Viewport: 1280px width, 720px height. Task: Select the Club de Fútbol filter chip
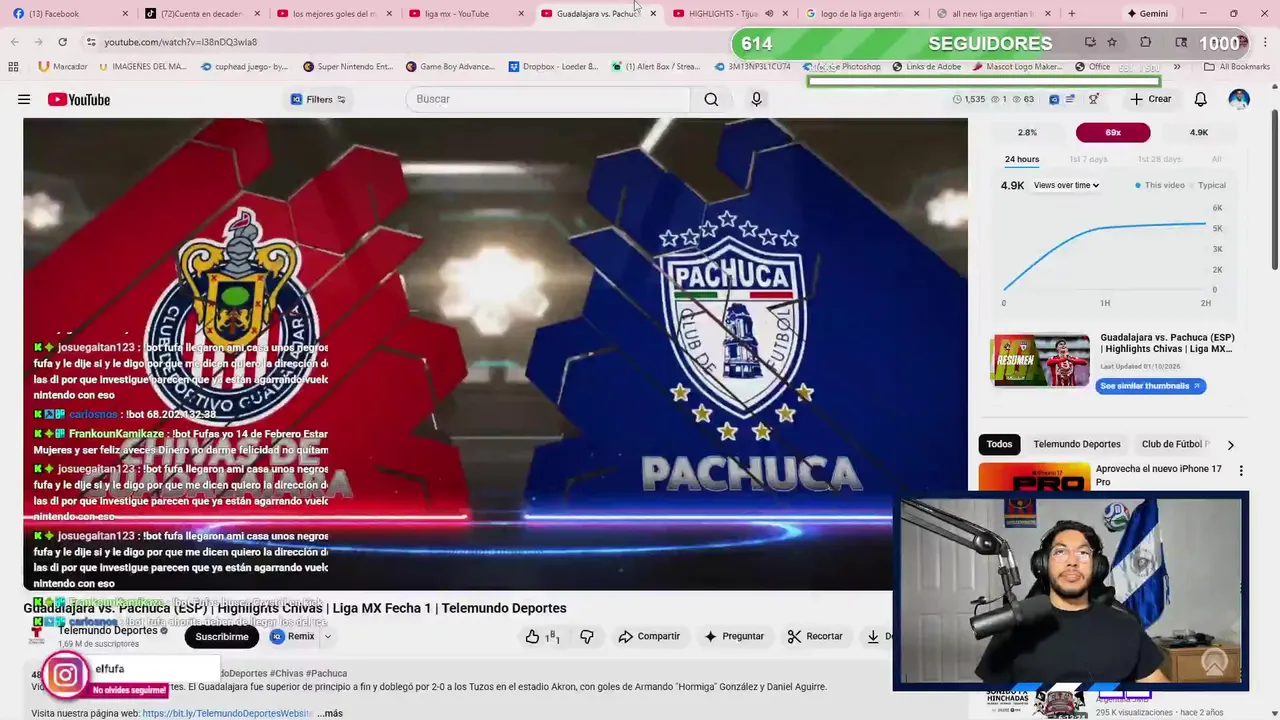pyautogui.click(x=1175, y=444)
